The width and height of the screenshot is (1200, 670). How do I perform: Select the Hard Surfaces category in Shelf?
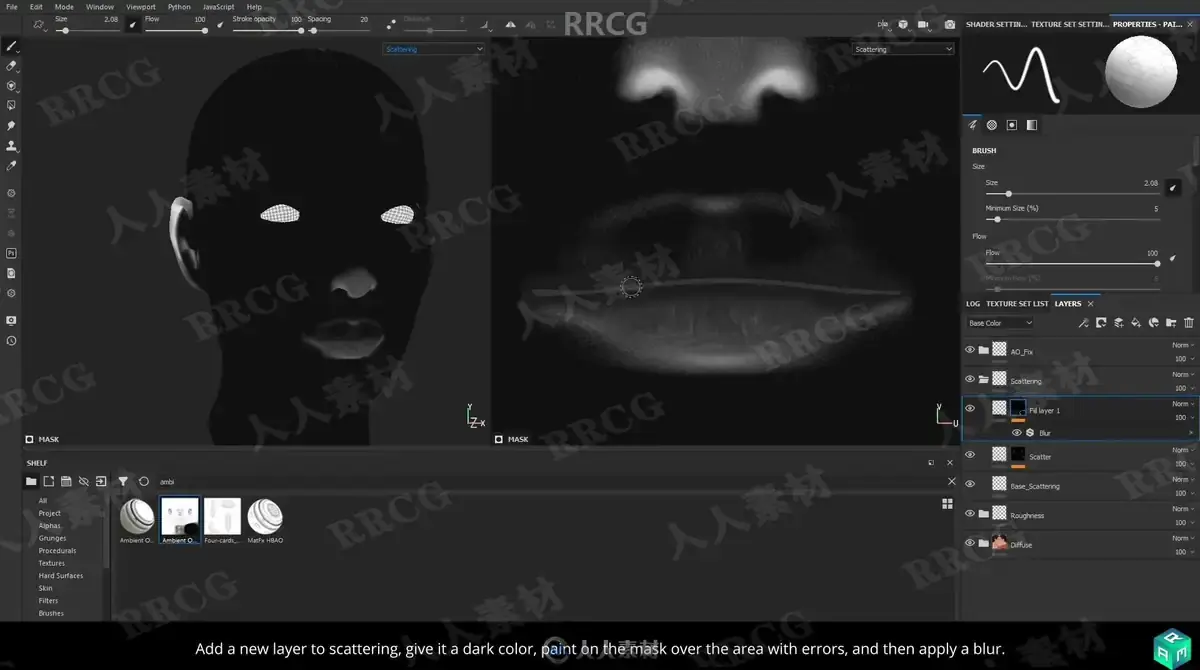61,576
